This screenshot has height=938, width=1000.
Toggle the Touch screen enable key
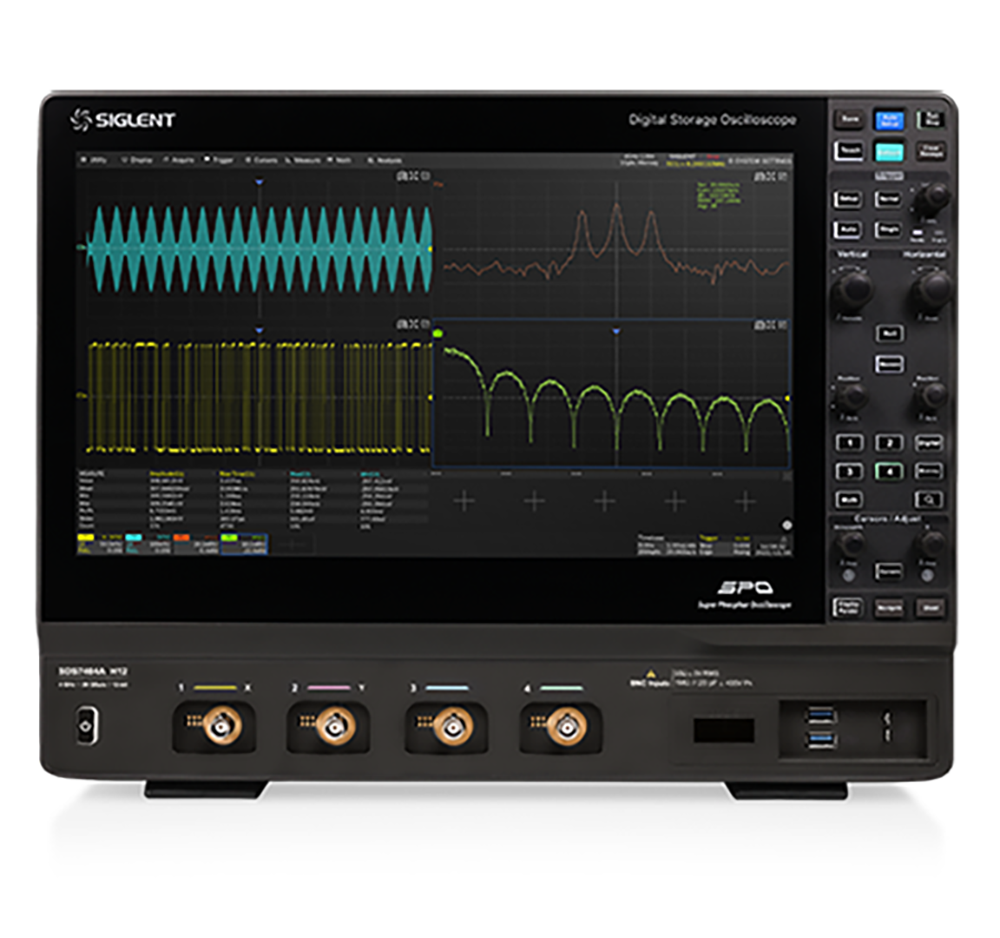point(849,151)
